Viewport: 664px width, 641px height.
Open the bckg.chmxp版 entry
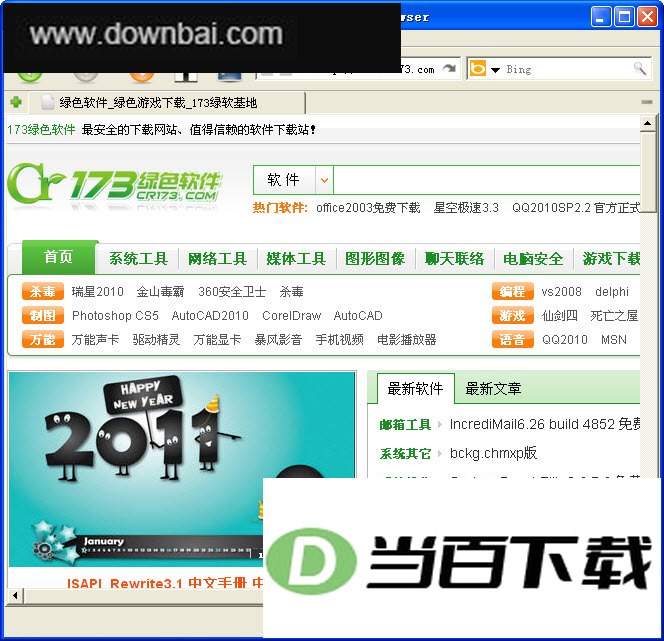[493, 453]
